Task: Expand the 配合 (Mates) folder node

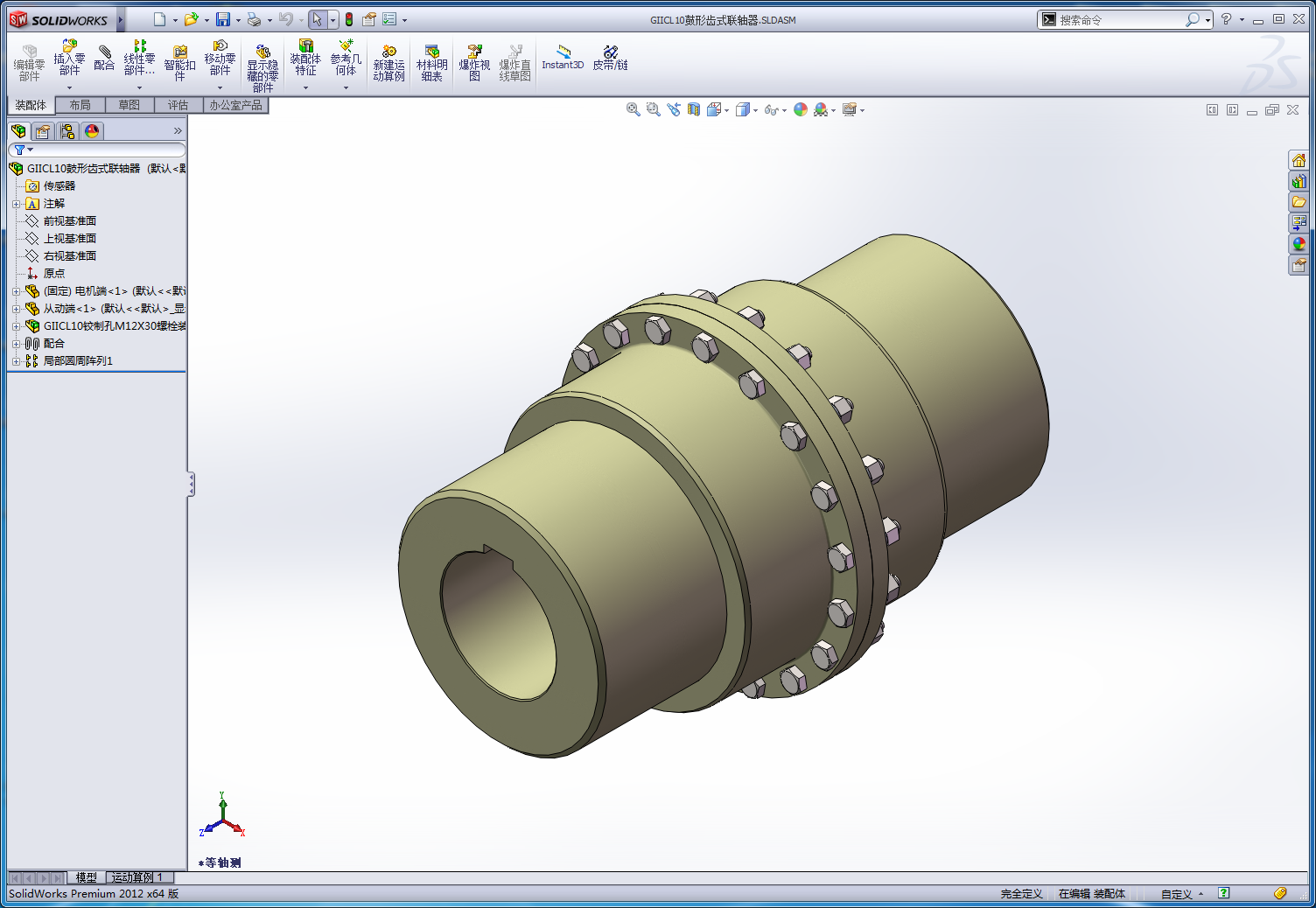Action: [16, 344]
